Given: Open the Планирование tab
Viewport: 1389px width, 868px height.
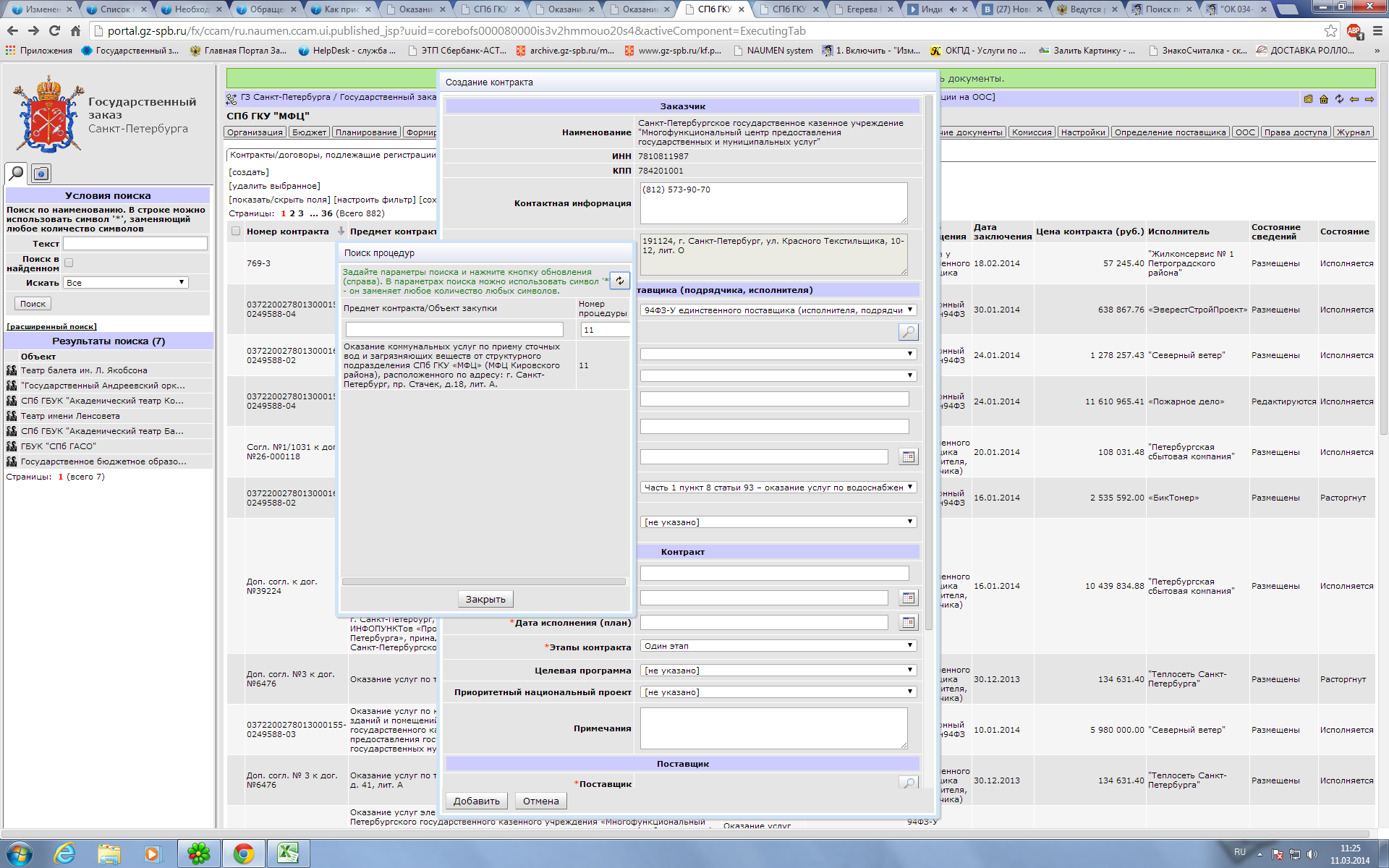Looking at the screenshot, I should (x=366, y=132).
